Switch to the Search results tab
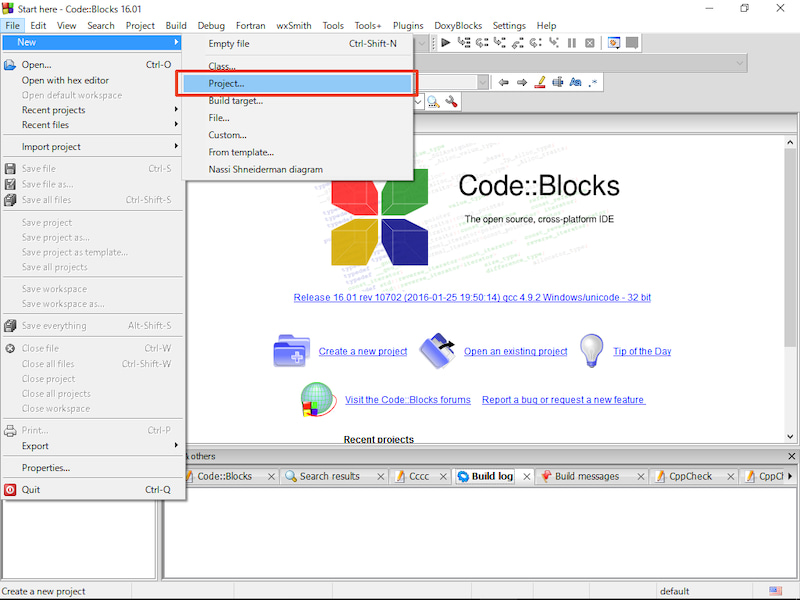The image size is (800, 600). (x=330, y=476)
